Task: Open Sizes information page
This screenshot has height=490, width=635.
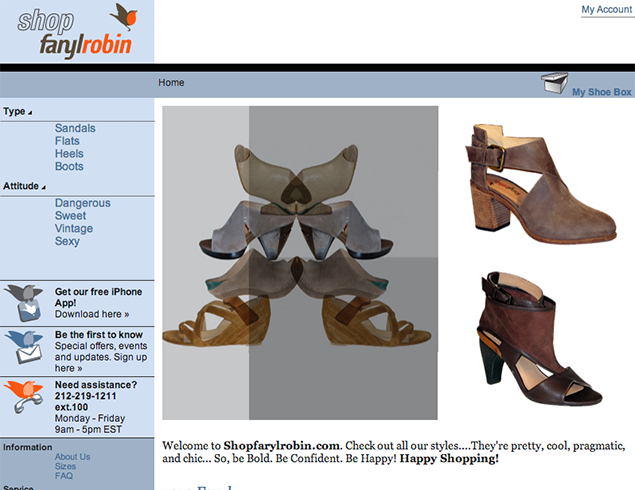Action: tap(65, 467)
